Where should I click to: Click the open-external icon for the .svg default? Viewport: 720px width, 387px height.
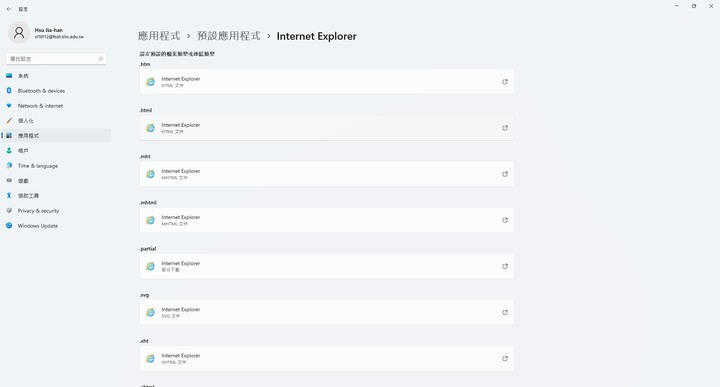tap(505, 312)
